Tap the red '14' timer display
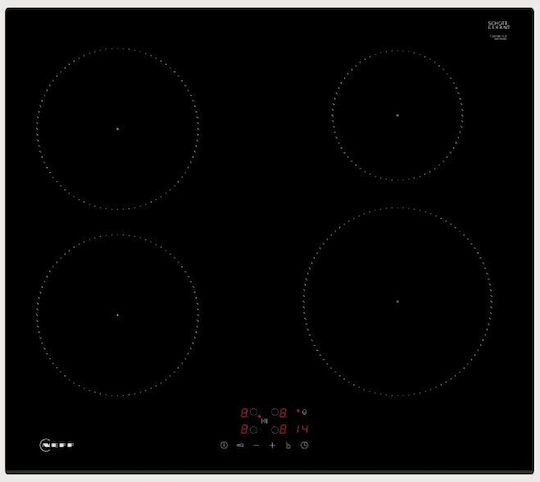The height and width of the screenshot is (482, 540). 302,429
